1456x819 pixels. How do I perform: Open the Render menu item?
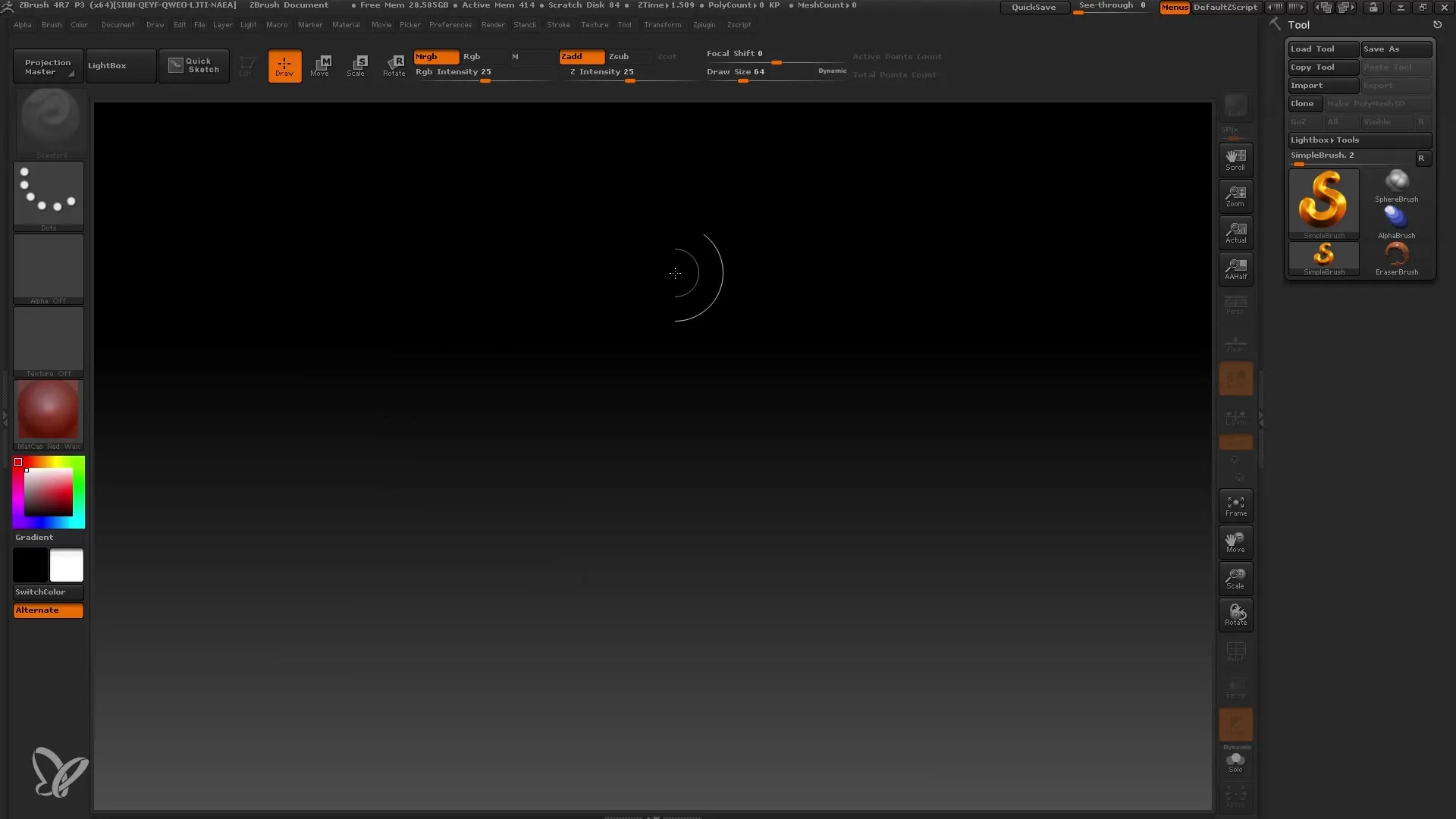(492, 24)
